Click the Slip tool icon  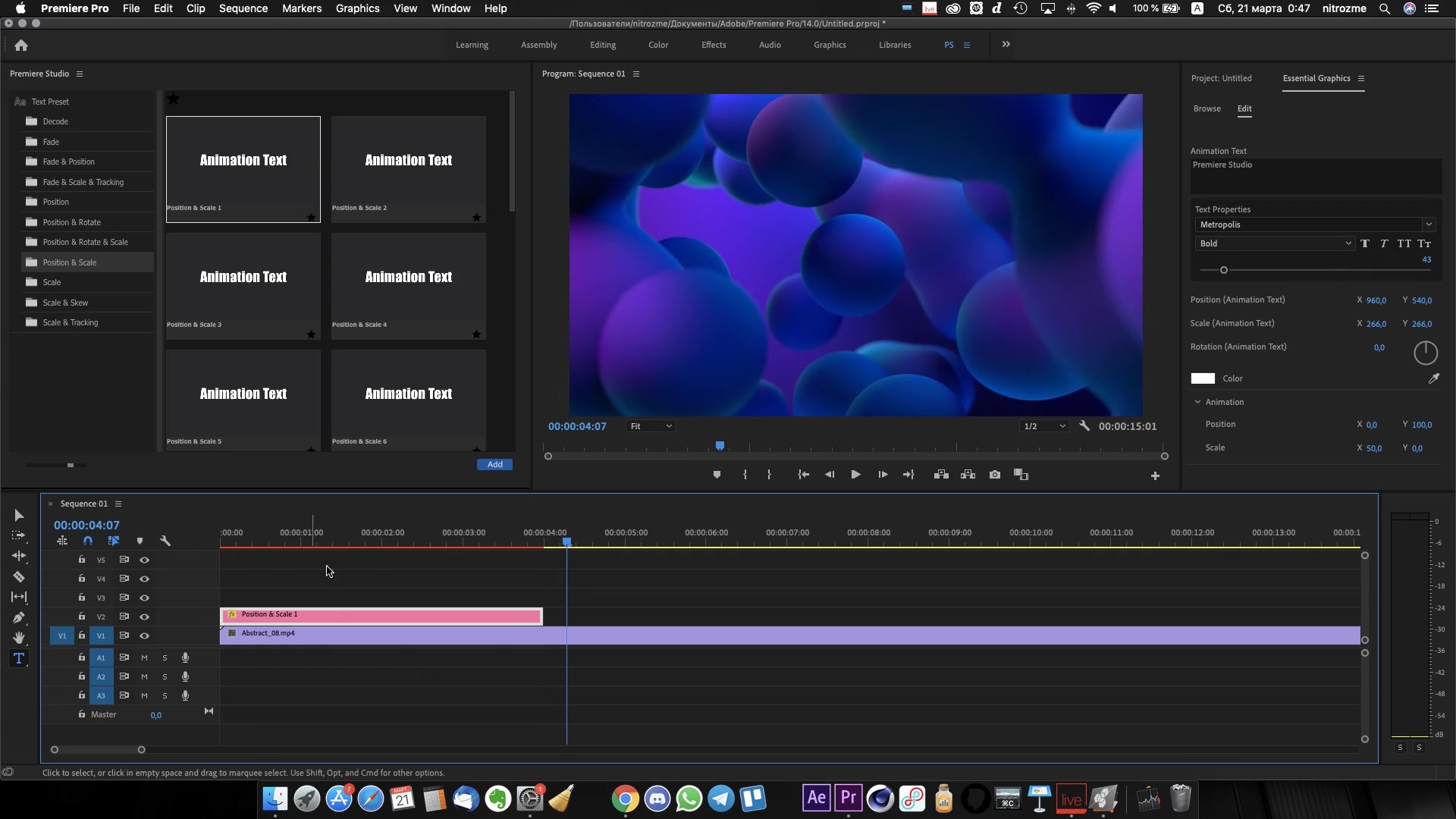pyautogui.click(x=19, y=596)
